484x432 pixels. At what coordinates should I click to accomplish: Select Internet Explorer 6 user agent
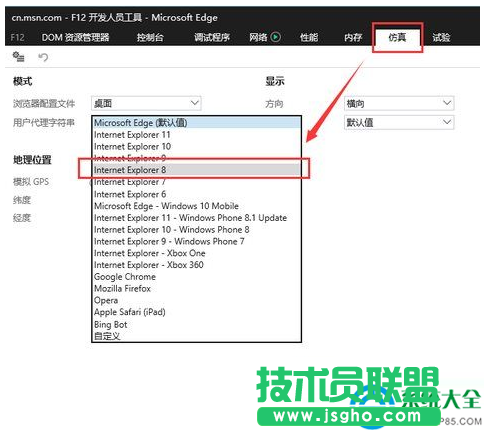coord(197,194)
